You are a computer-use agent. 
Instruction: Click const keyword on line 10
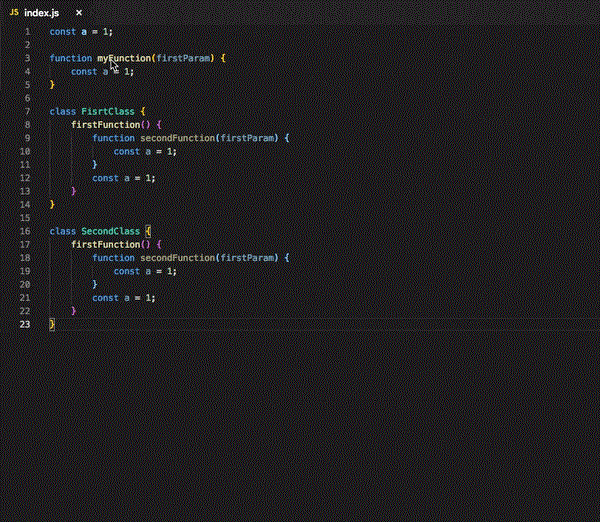[x=127, y=152]
